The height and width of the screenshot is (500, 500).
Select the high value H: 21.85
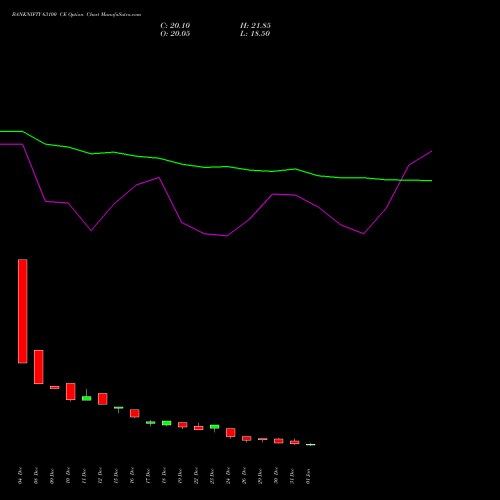click(x=255, y=26)
